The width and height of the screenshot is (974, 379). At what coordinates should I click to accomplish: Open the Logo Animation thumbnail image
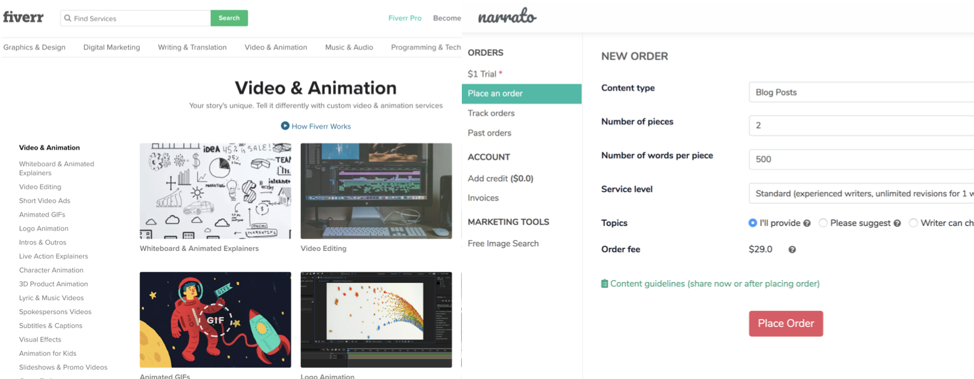tap(376, 320)
